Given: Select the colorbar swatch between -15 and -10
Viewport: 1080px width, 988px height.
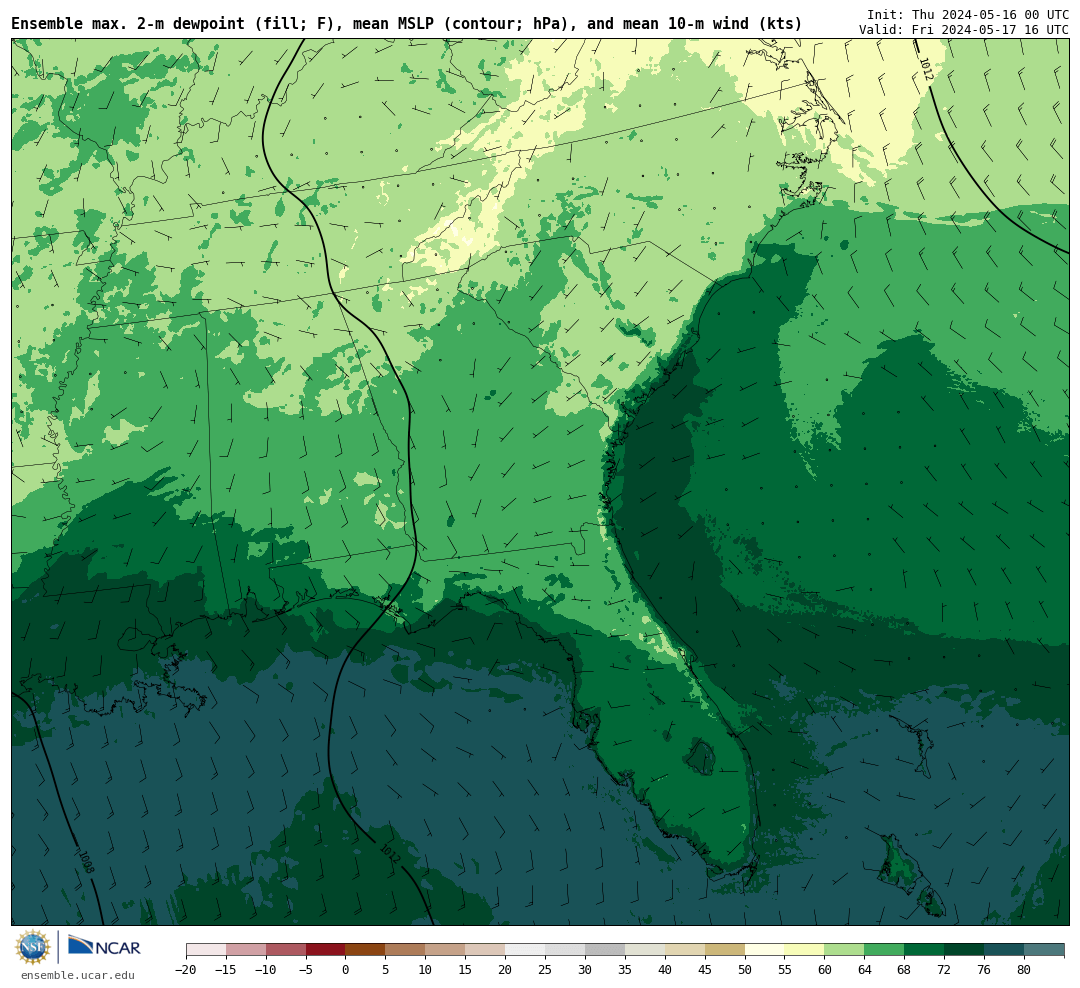Looking at the screenshot, I should coord(246,950).
